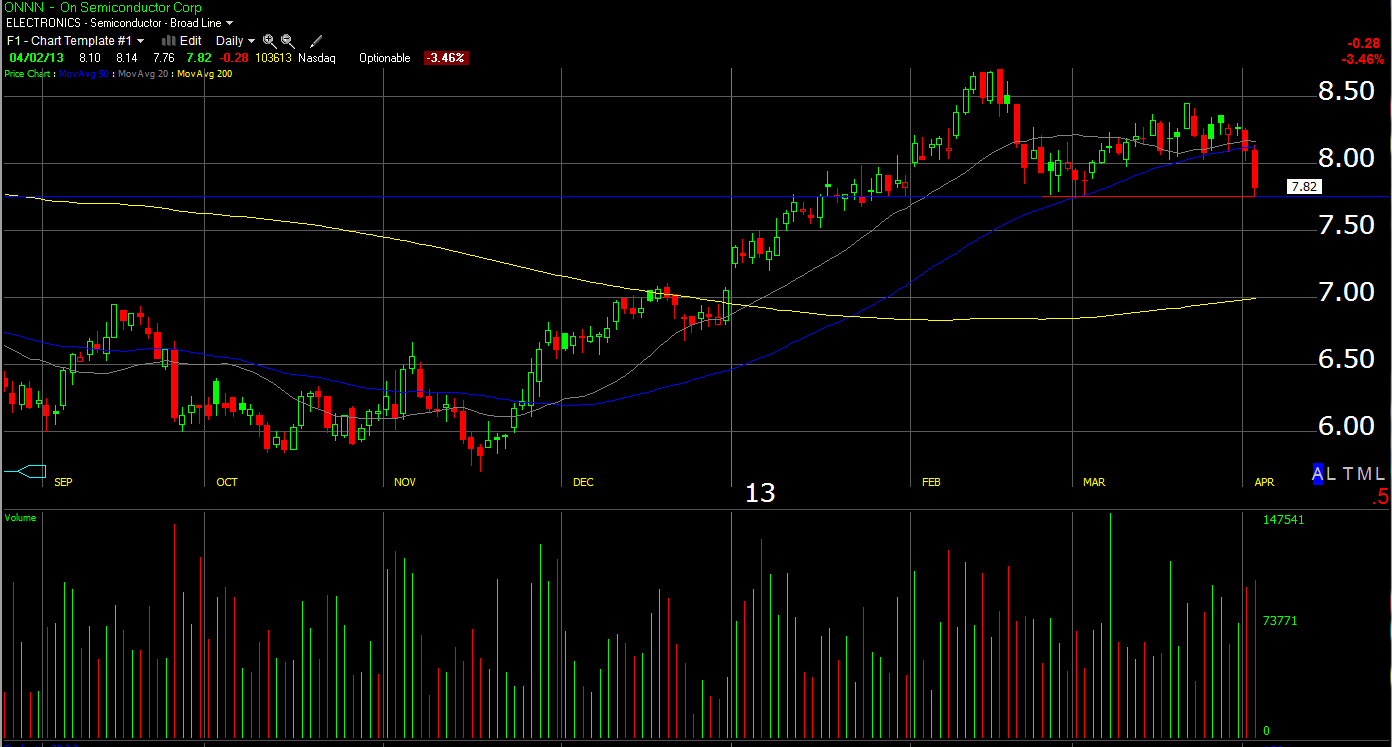This screenshot has width=1392, height=747.
Task: Toggle the highlighted A scale letter
Action: (1318, 475)
